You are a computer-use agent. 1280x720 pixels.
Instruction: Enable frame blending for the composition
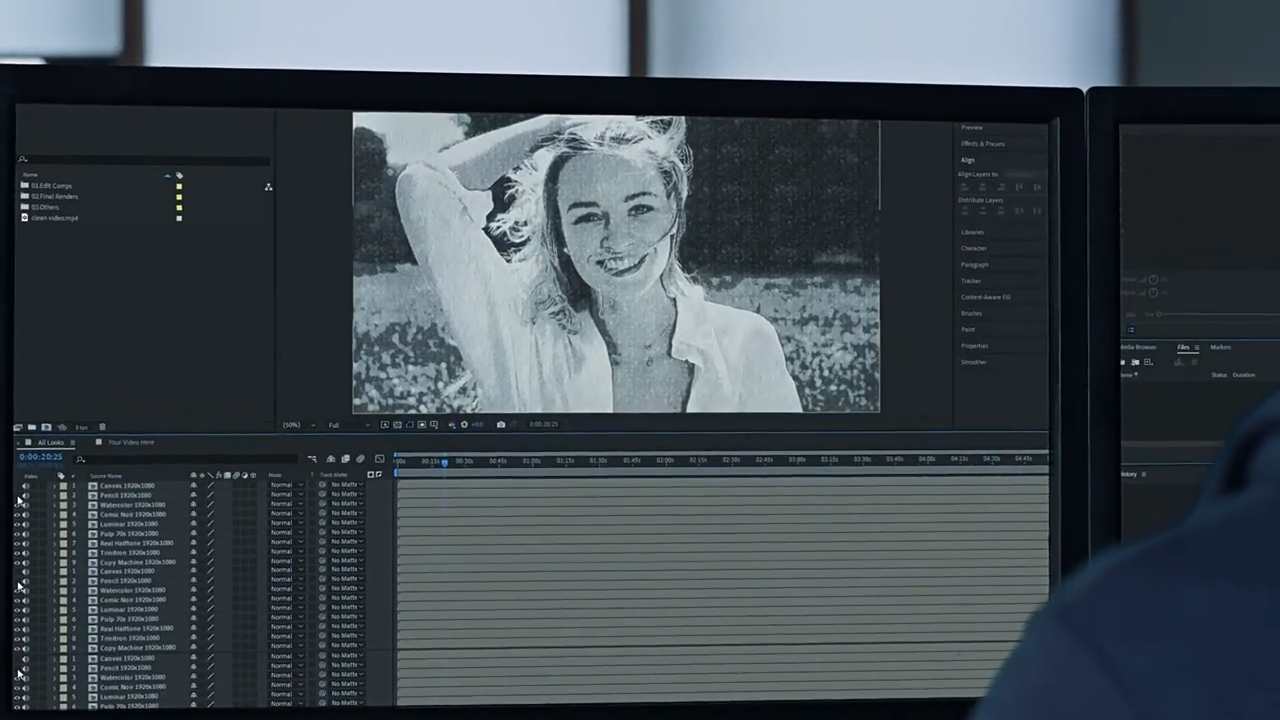[345, 459]
